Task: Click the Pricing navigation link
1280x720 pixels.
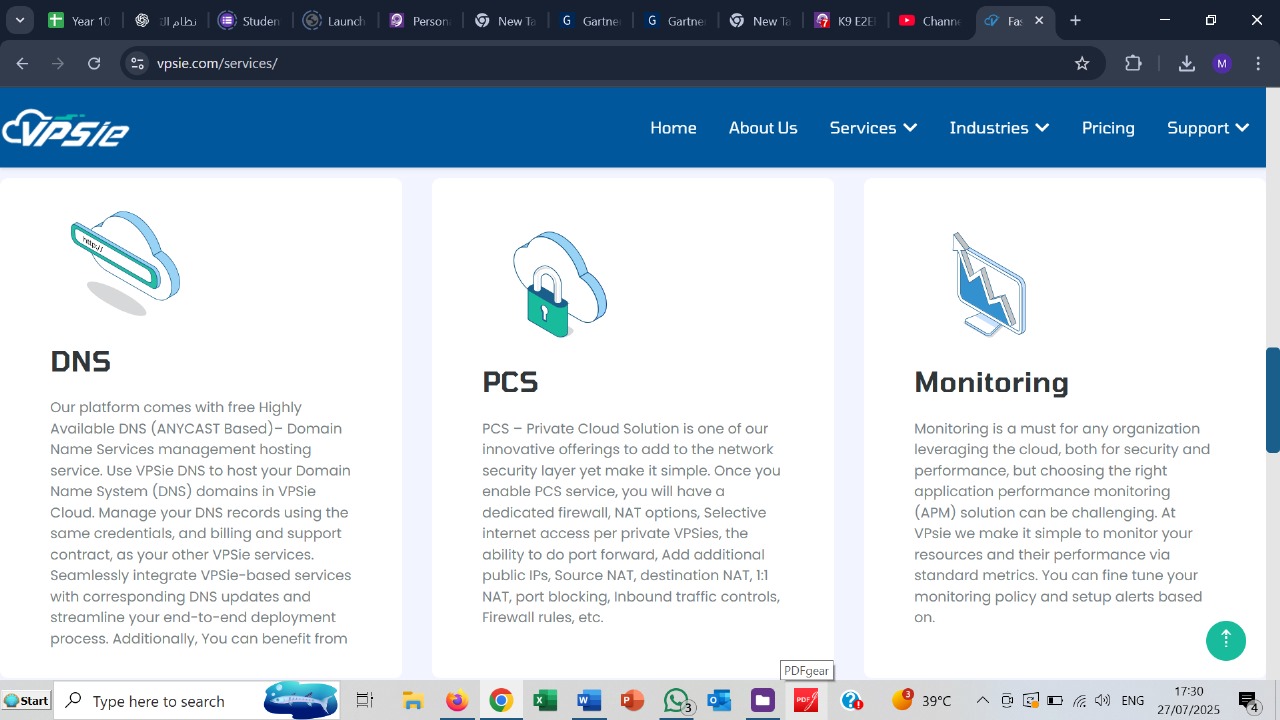Action: pyautogui.click(x=1108, y=127)
